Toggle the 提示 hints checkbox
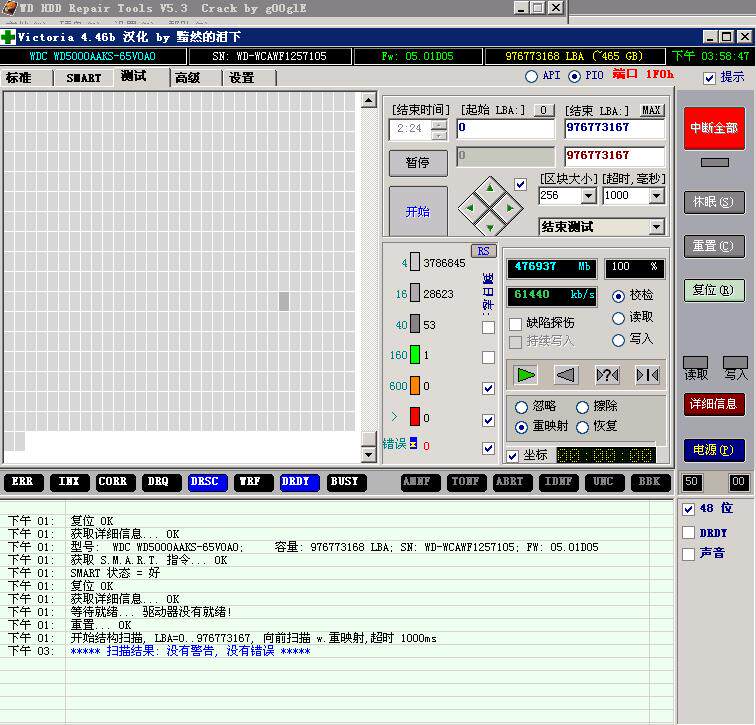 [x=709, y=78]
